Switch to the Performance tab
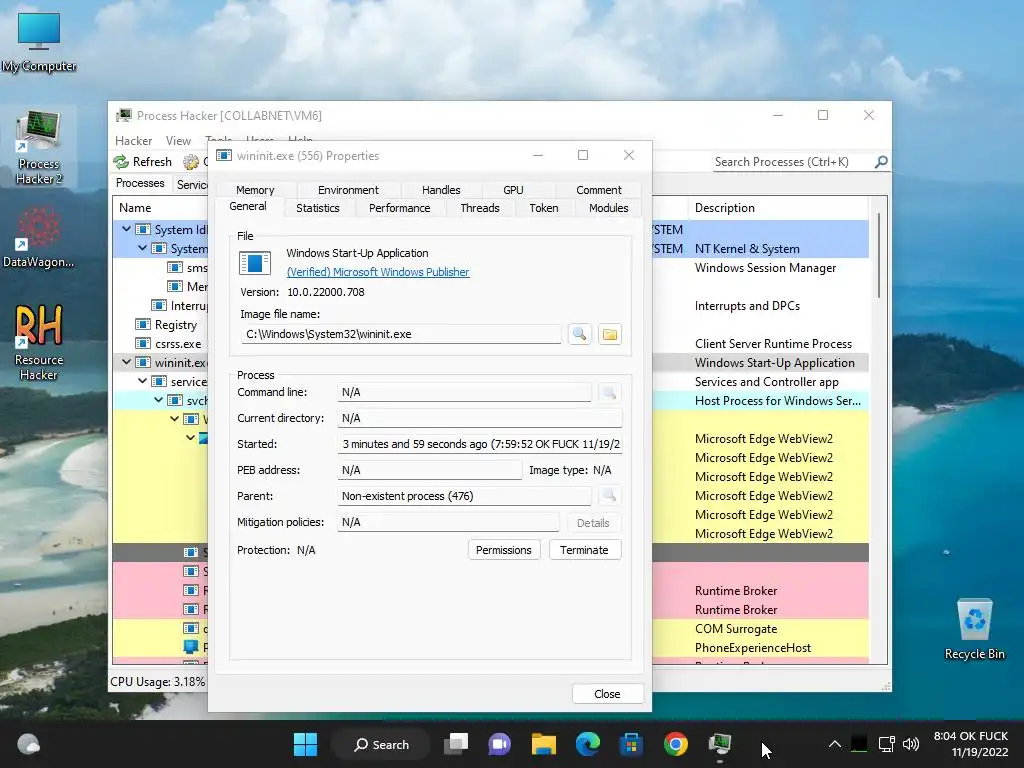 point(400,208)
